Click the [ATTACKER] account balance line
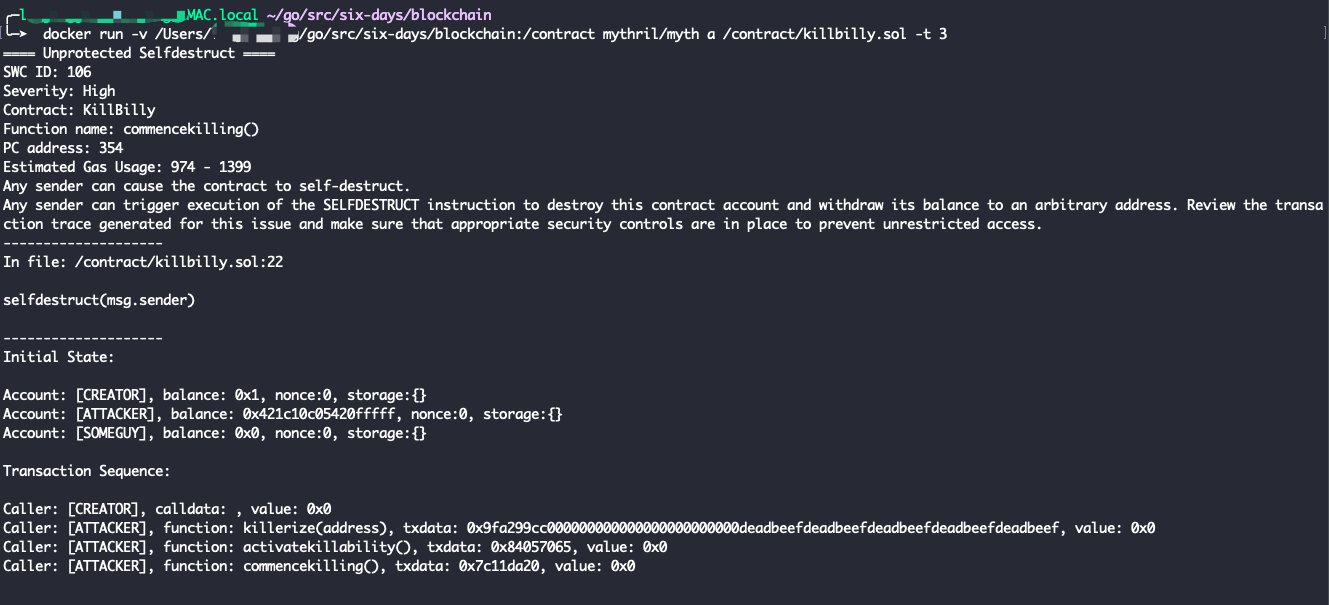Image resolution: width=1329 pixels, height=605 pixels. click(x=283, y=414)
